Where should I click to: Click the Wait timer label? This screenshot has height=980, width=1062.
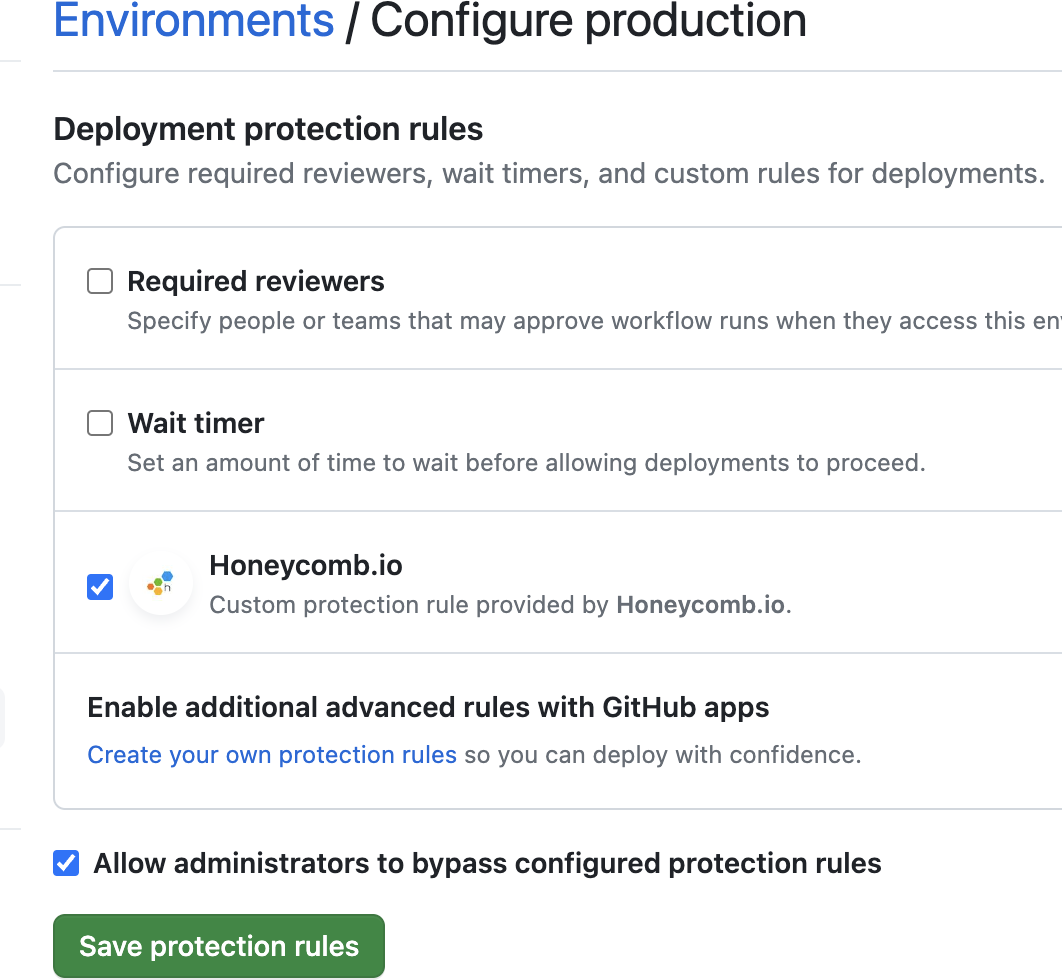click(195, 423)
